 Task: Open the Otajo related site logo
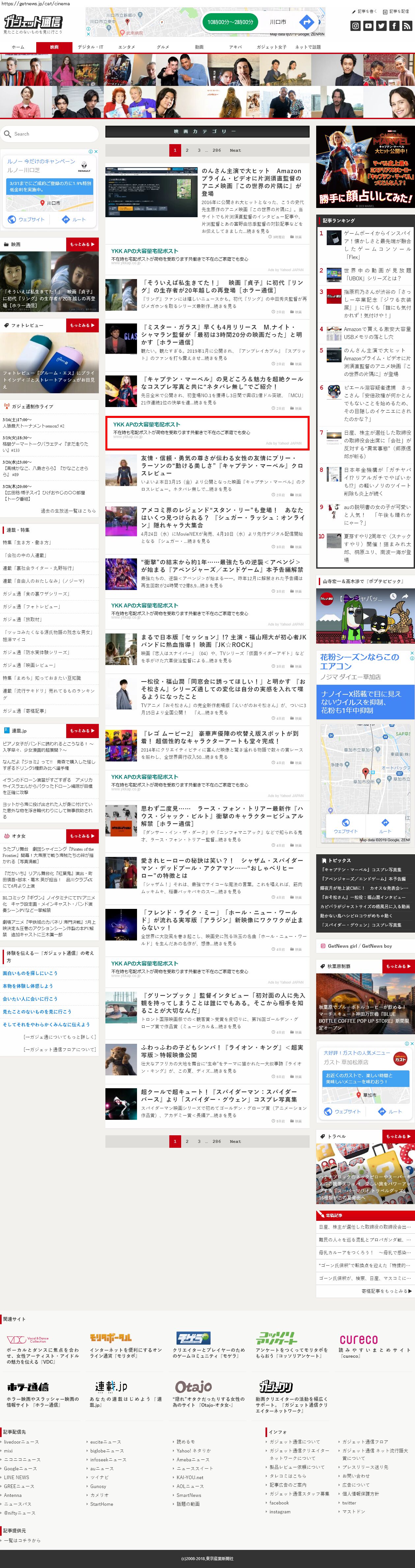(x=193, y=1387)
